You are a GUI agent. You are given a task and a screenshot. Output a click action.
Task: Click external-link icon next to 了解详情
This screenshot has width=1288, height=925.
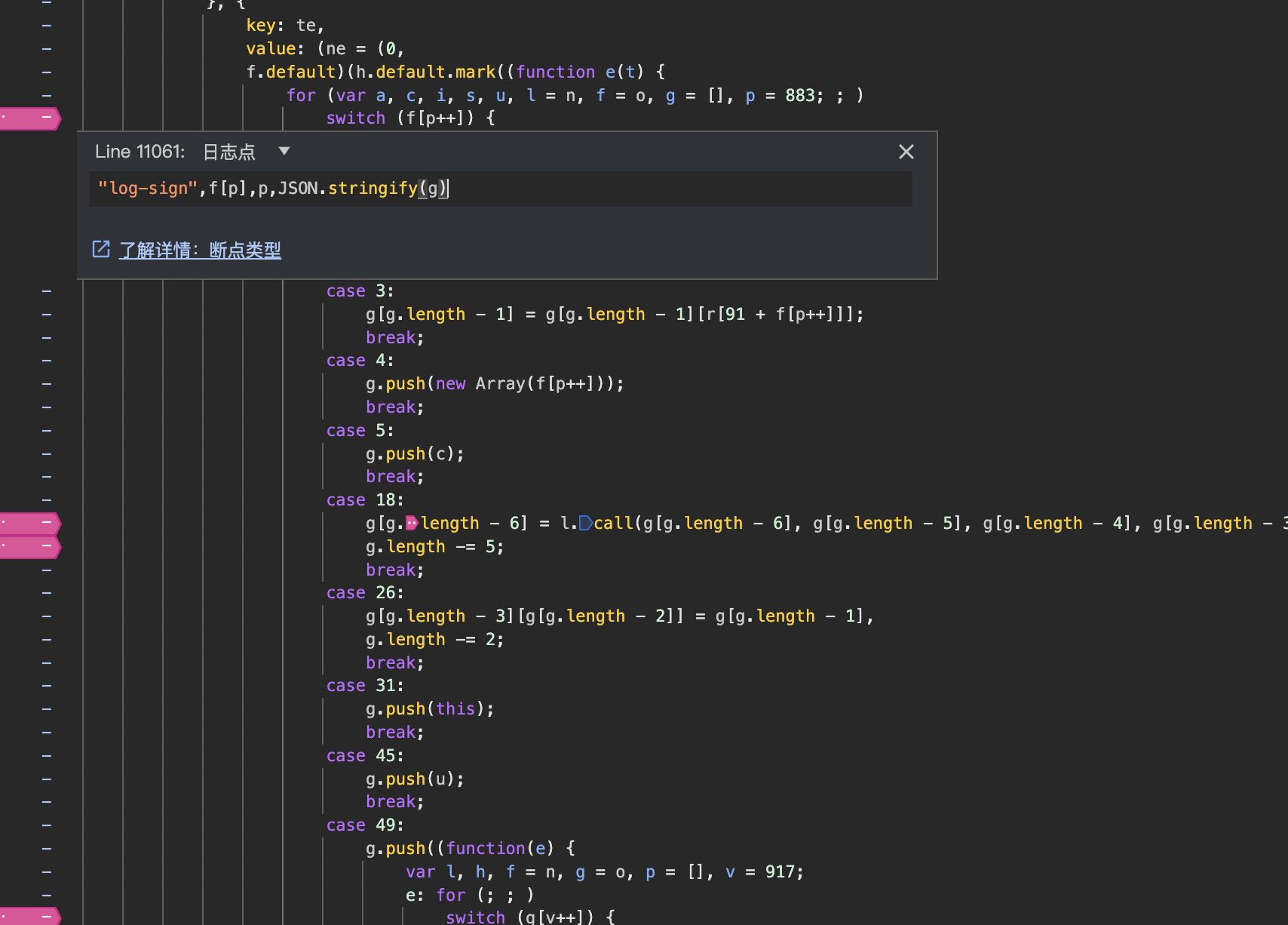click(101, 249)
